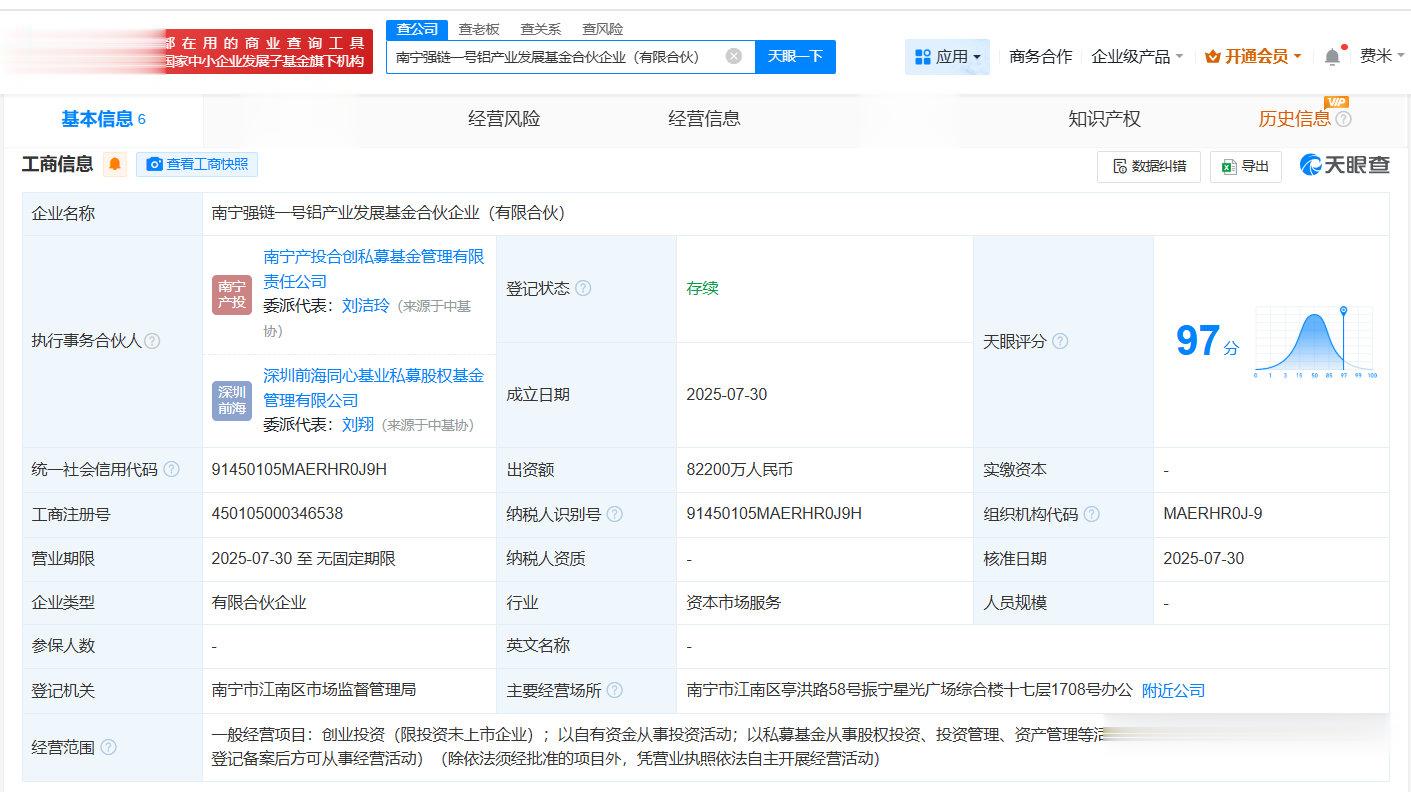
Task: Click the 天眼一下 search button
Action: 795,56
